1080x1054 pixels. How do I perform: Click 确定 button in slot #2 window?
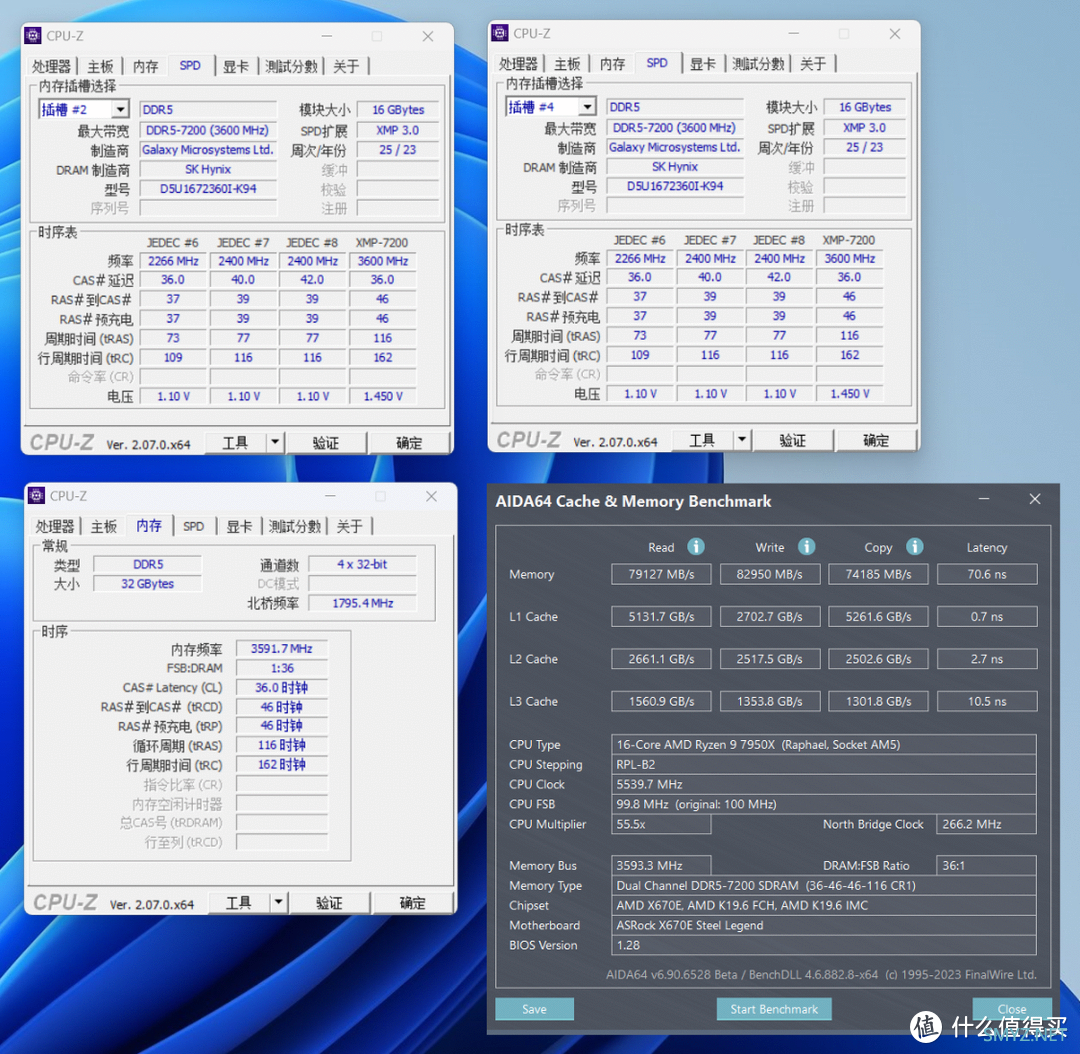(409, 443)
